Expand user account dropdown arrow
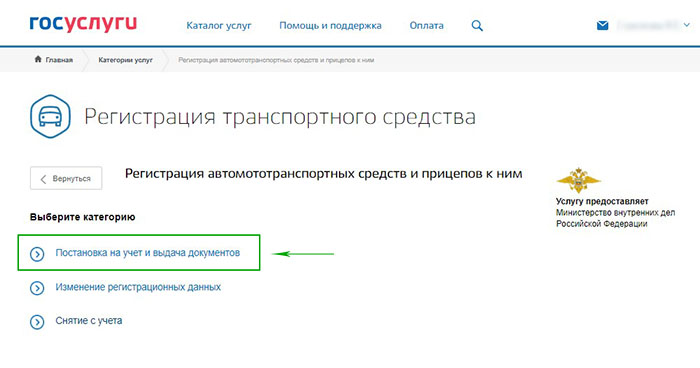 687,25
